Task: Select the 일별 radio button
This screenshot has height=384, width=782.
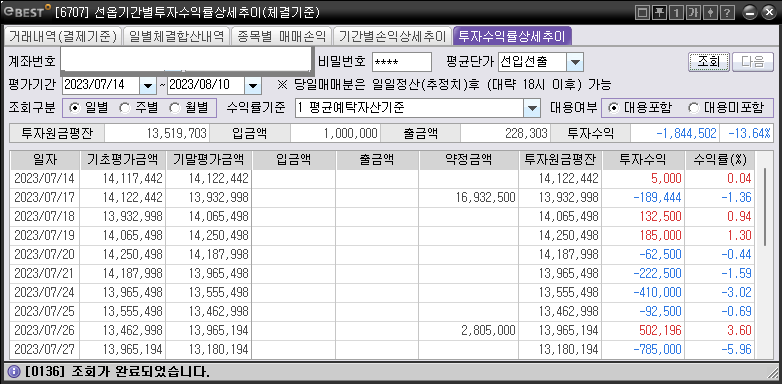Action: point(75,108)
